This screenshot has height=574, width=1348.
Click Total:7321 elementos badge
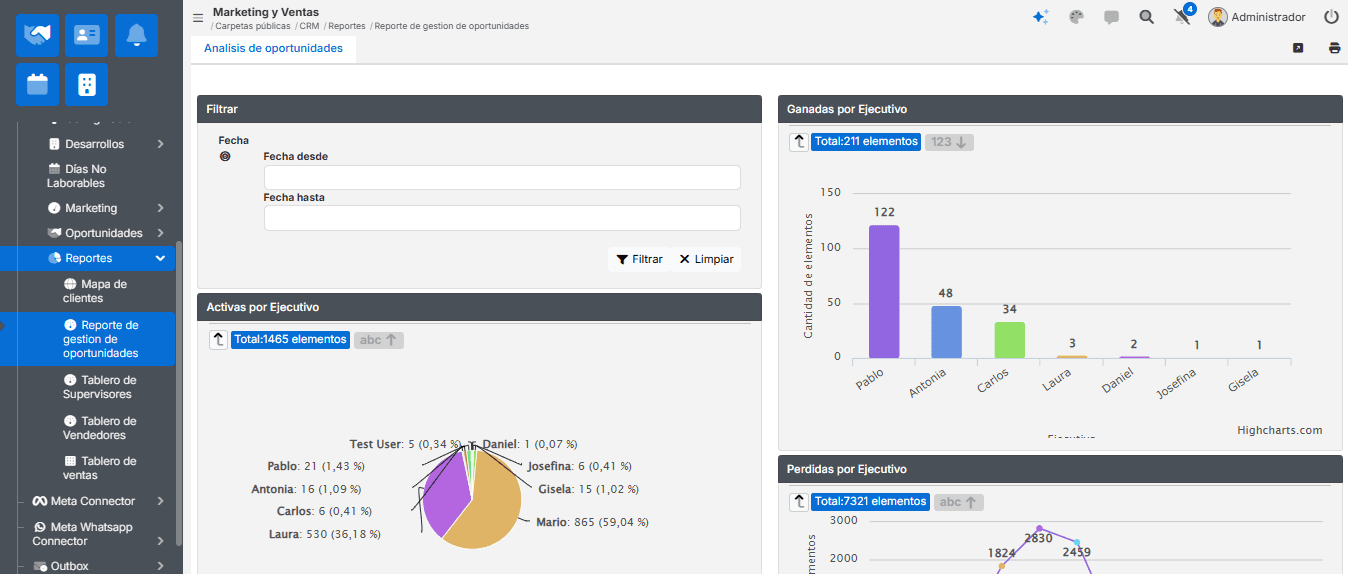(870, 502)
